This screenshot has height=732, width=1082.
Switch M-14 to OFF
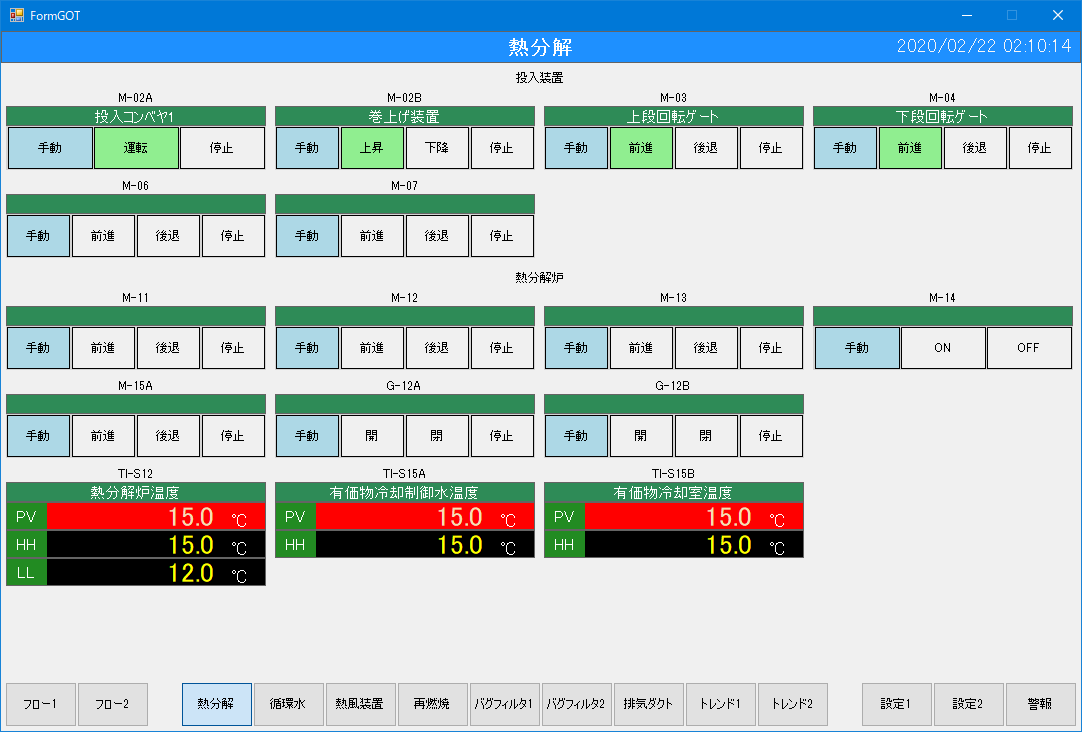(x=1028, y=348)
